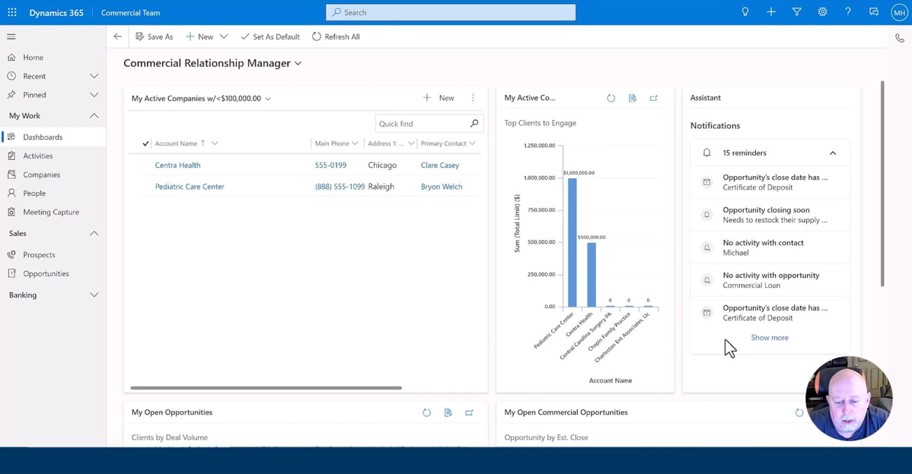Call phone number (888) 555-1099
This screenshot has height=474, width=912.
coord(340,187)
